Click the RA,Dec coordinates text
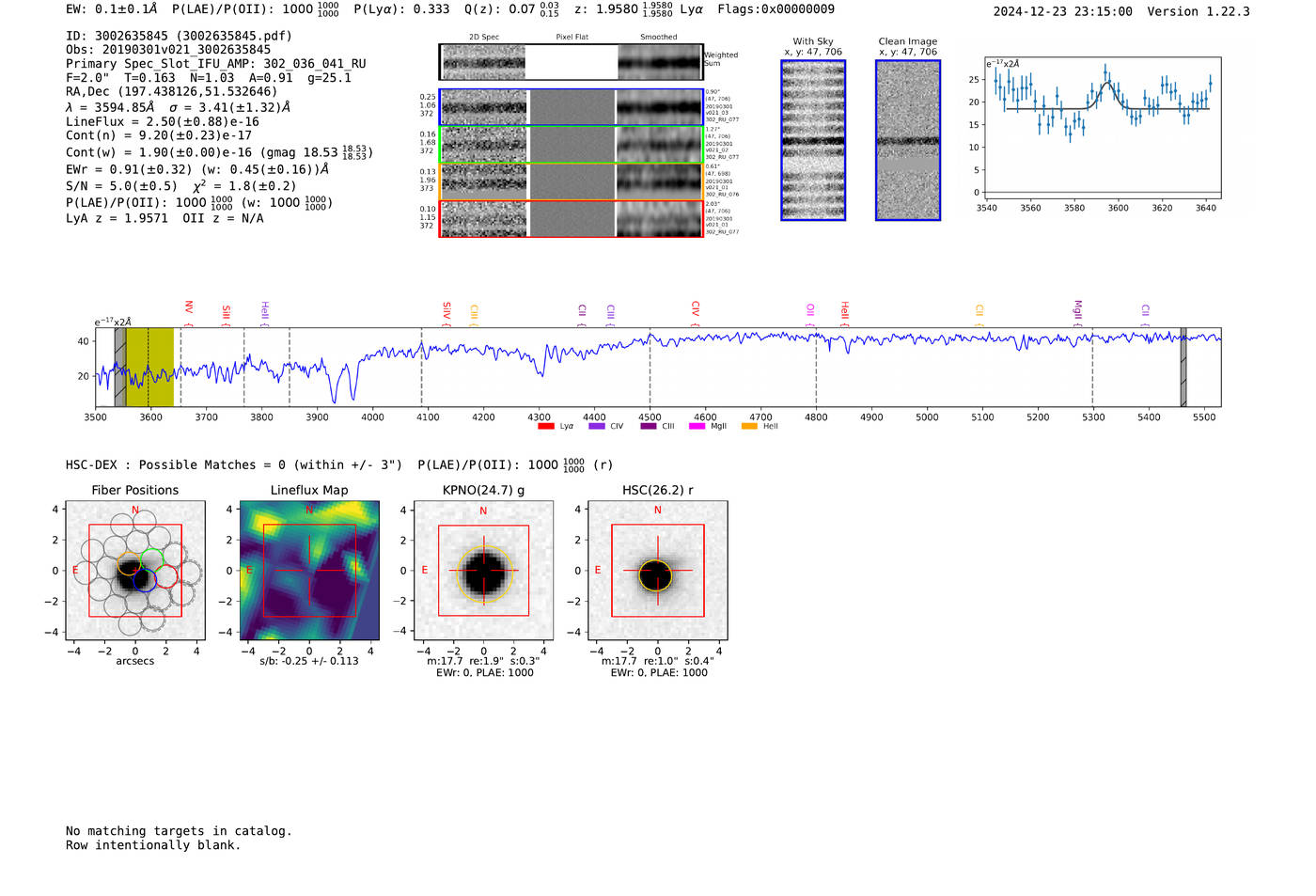Image resolution: width=1316 pixels, height=896 pixels. (x=172, y=91)
